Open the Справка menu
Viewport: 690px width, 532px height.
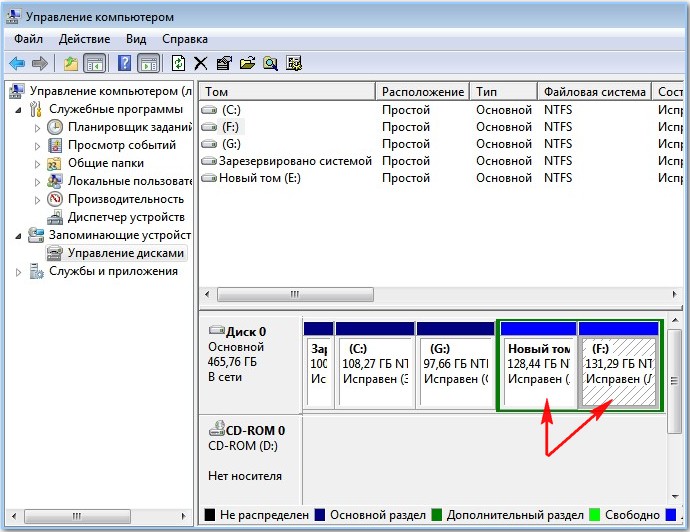184,39
